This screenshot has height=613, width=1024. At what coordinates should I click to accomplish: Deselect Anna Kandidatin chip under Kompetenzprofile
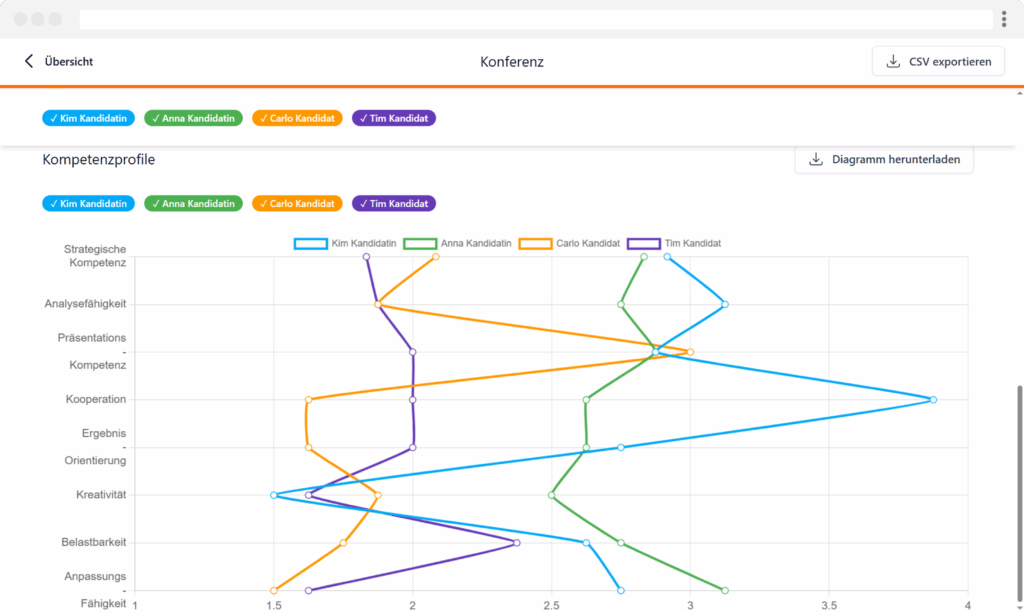(x=194, y=203)
